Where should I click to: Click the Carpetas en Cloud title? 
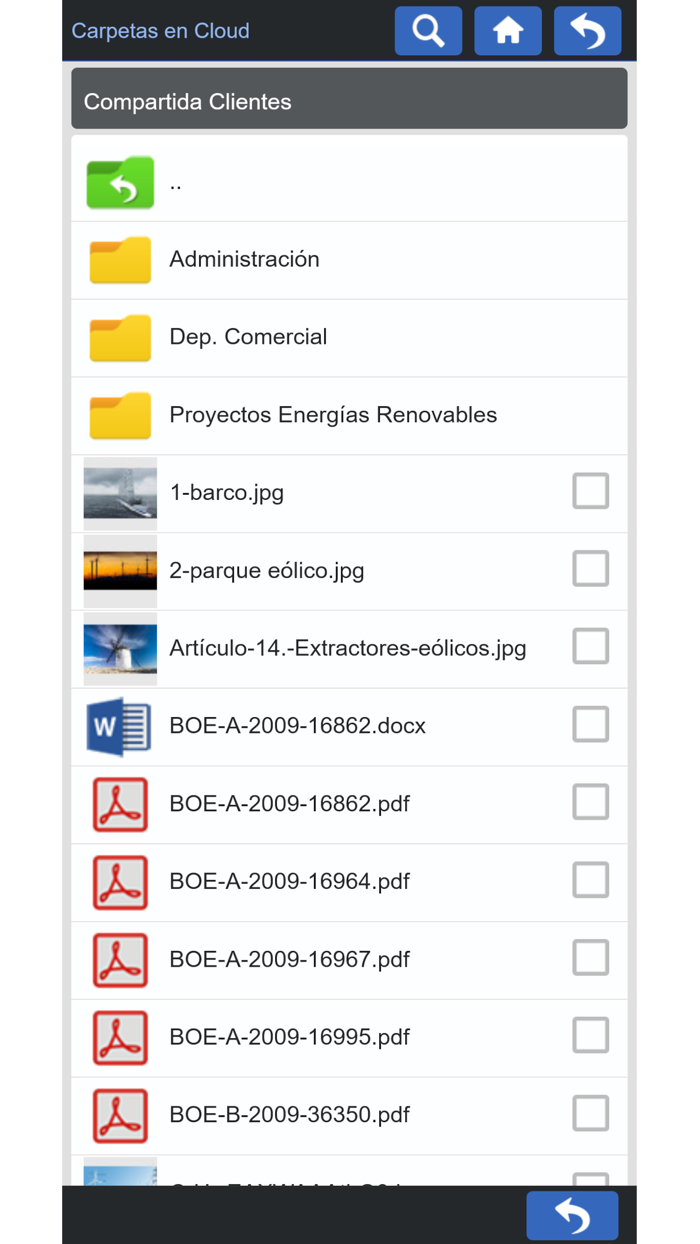coord(160,31)
